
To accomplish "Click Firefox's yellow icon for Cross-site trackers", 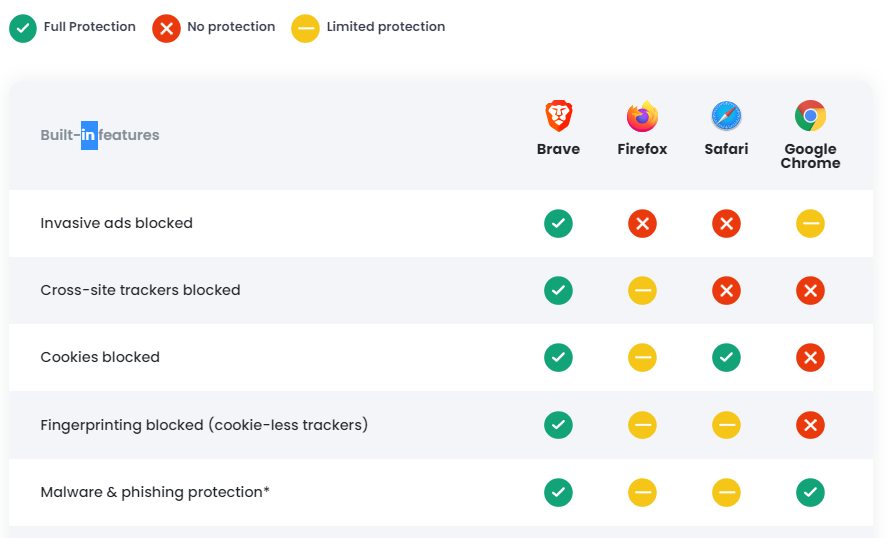I will pos(642,291).
